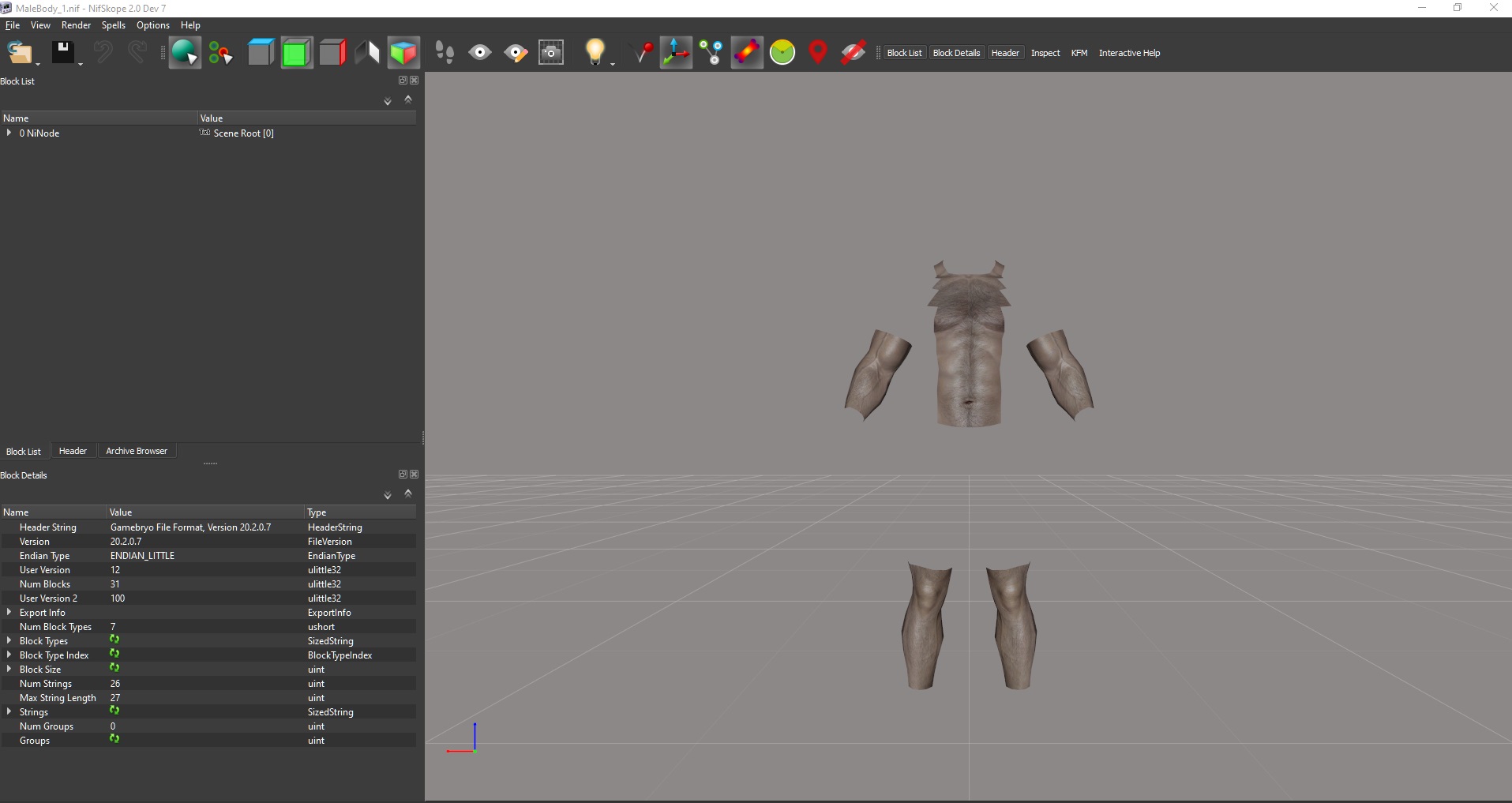
Task: Toggle the draw axes button
Action: pyautogui.click(x=676, y=53)
